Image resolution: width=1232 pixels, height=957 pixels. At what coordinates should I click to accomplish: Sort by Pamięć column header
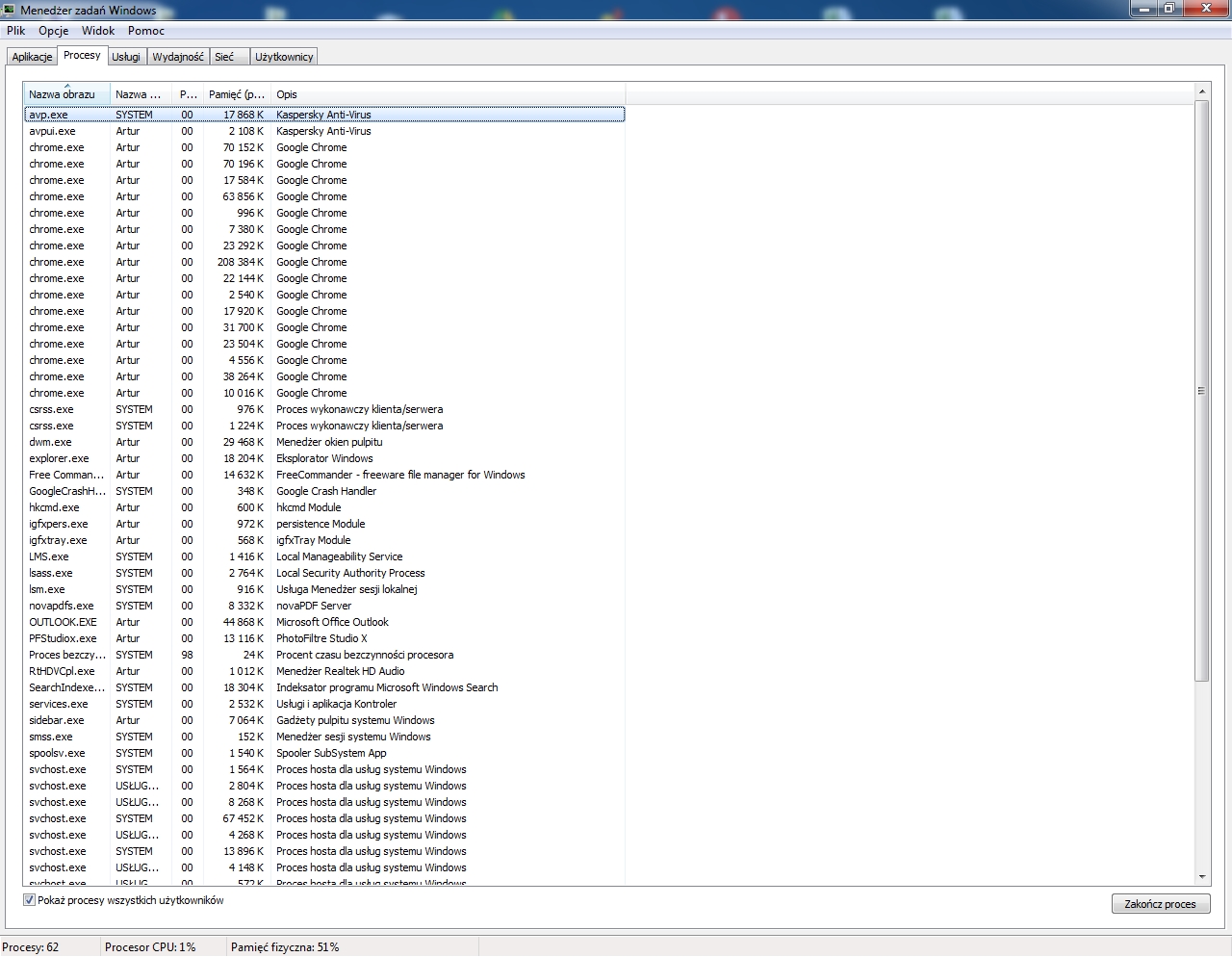pos(237,93)
